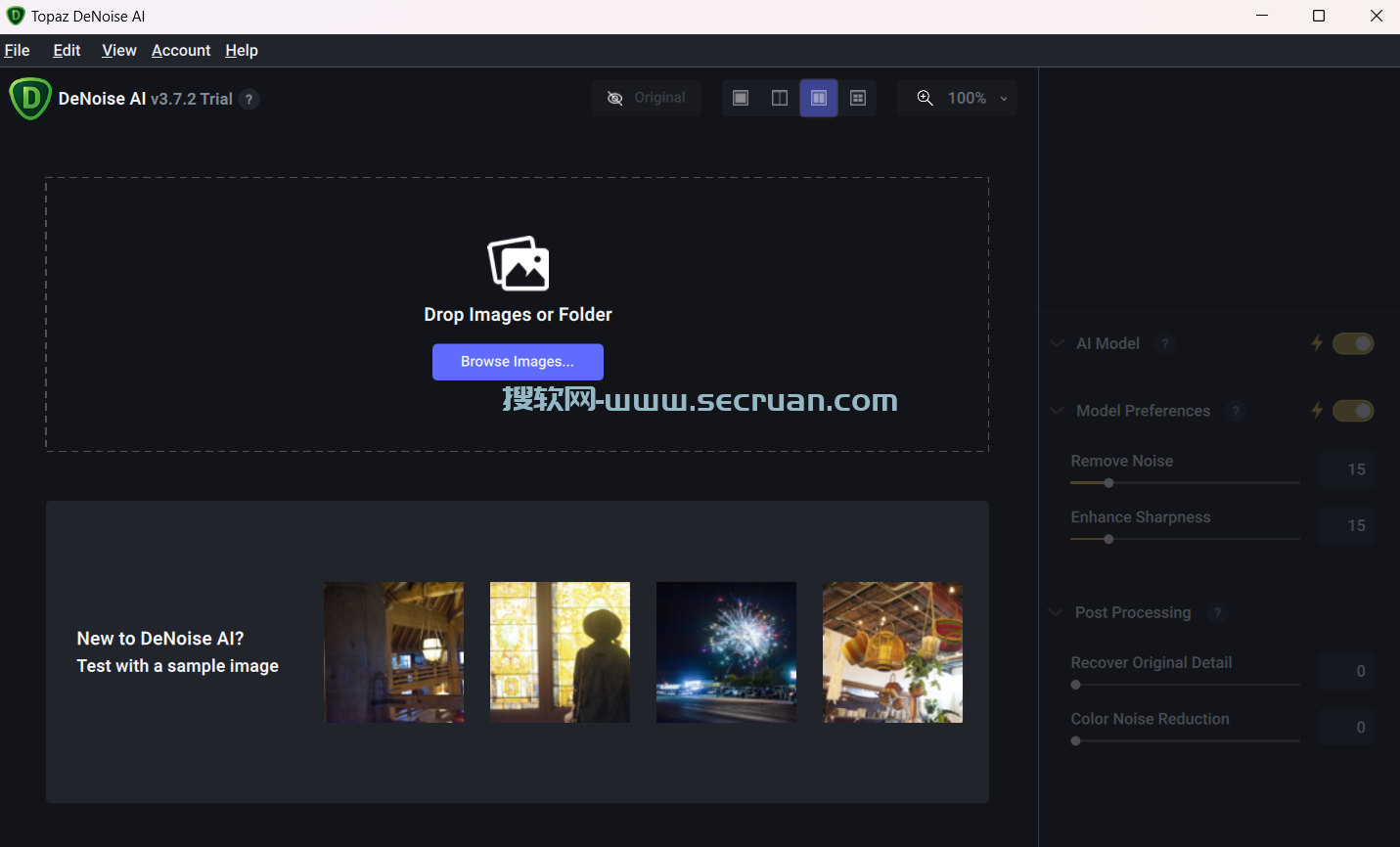Maximize the Topaz DeNoise AI window
Viewport: 1400px width, 847px height.
(1319, 16)
